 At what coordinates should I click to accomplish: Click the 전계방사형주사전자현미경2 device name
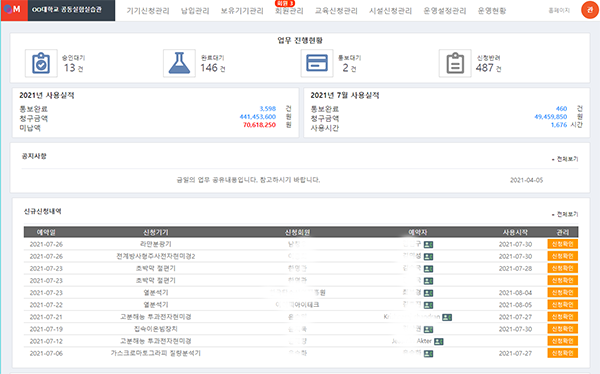[156, 256]
